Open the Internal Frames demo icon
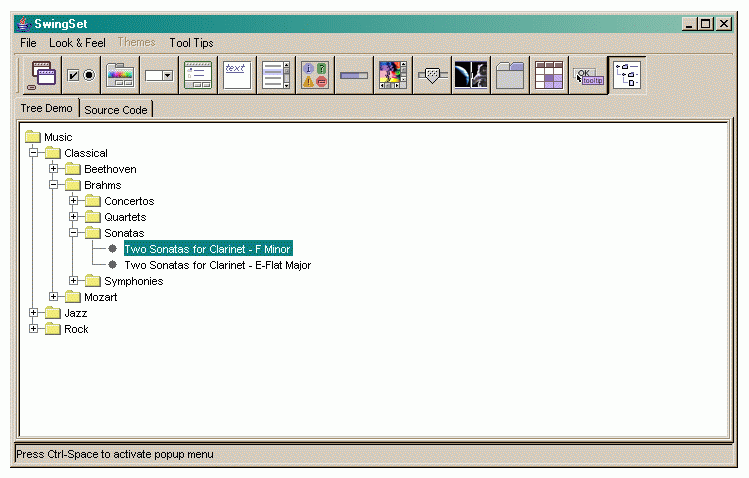749x478 pixels. tap(43, 75)
